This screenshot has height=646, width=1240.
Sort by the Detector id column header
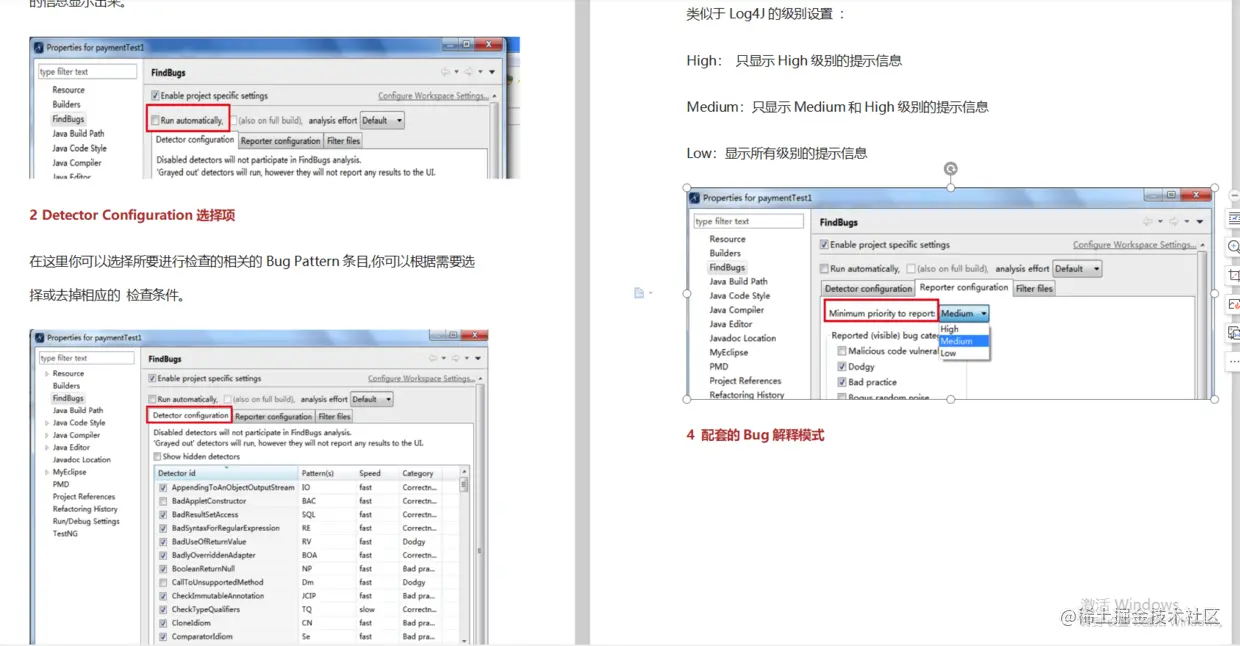[x=226, y=473]
